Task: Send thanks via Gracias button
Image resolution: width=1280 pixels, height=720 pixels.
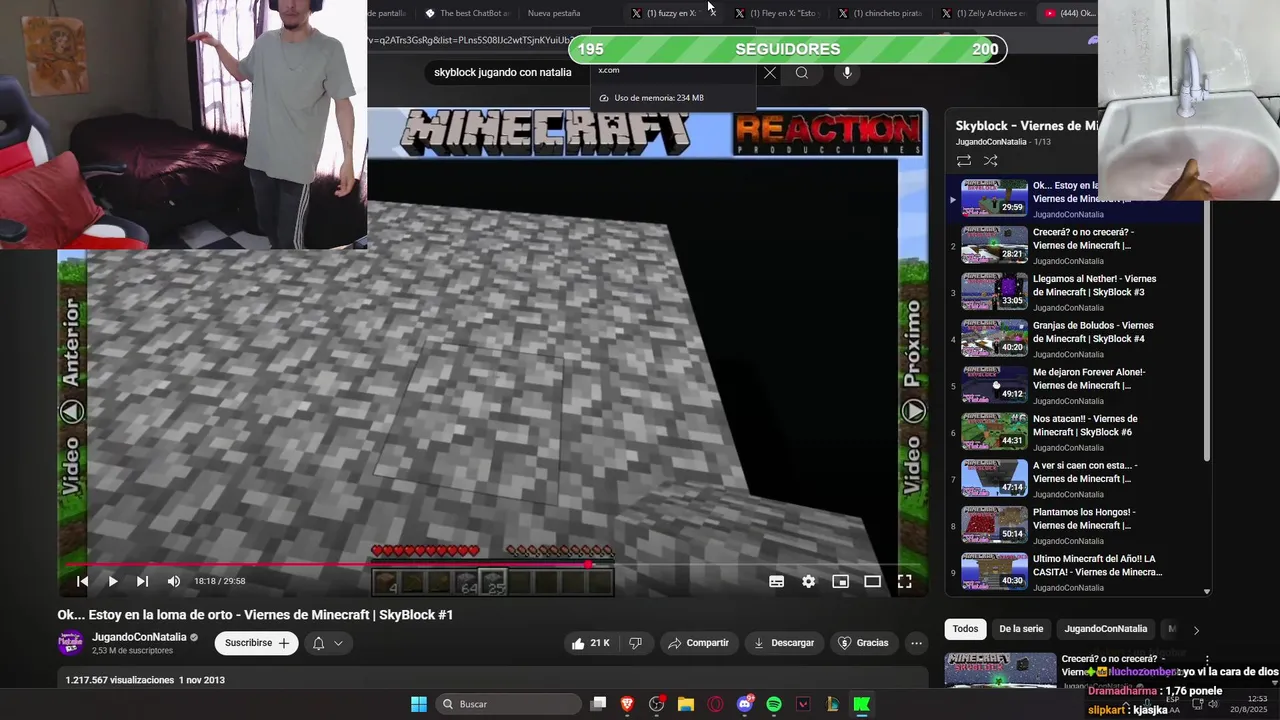Action: [x=863, y=643]
